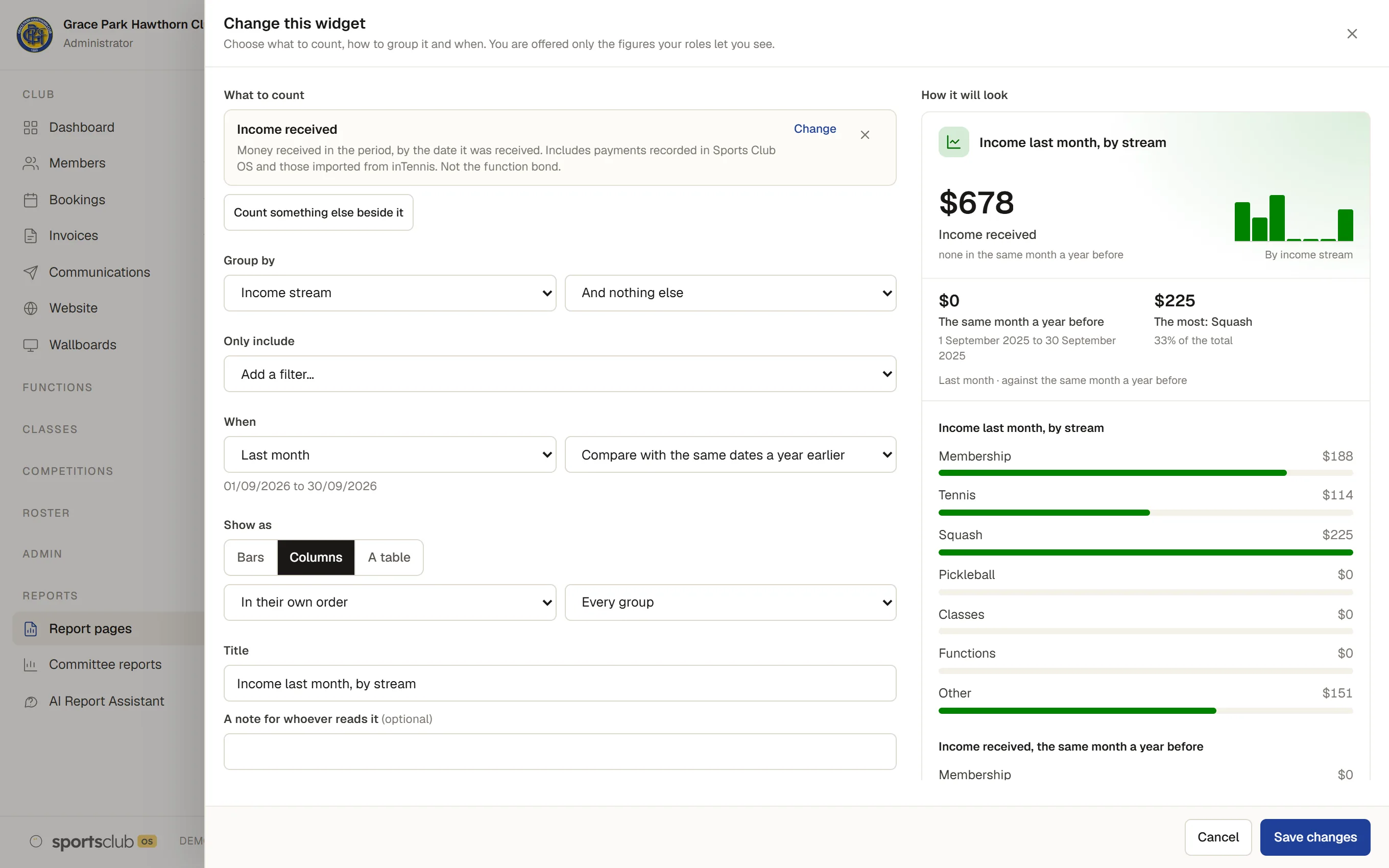Image resolution: width=1389 pixels, height=868 pixels.
Task: Open the Last month period dropdown
Action: pos(390,454)
